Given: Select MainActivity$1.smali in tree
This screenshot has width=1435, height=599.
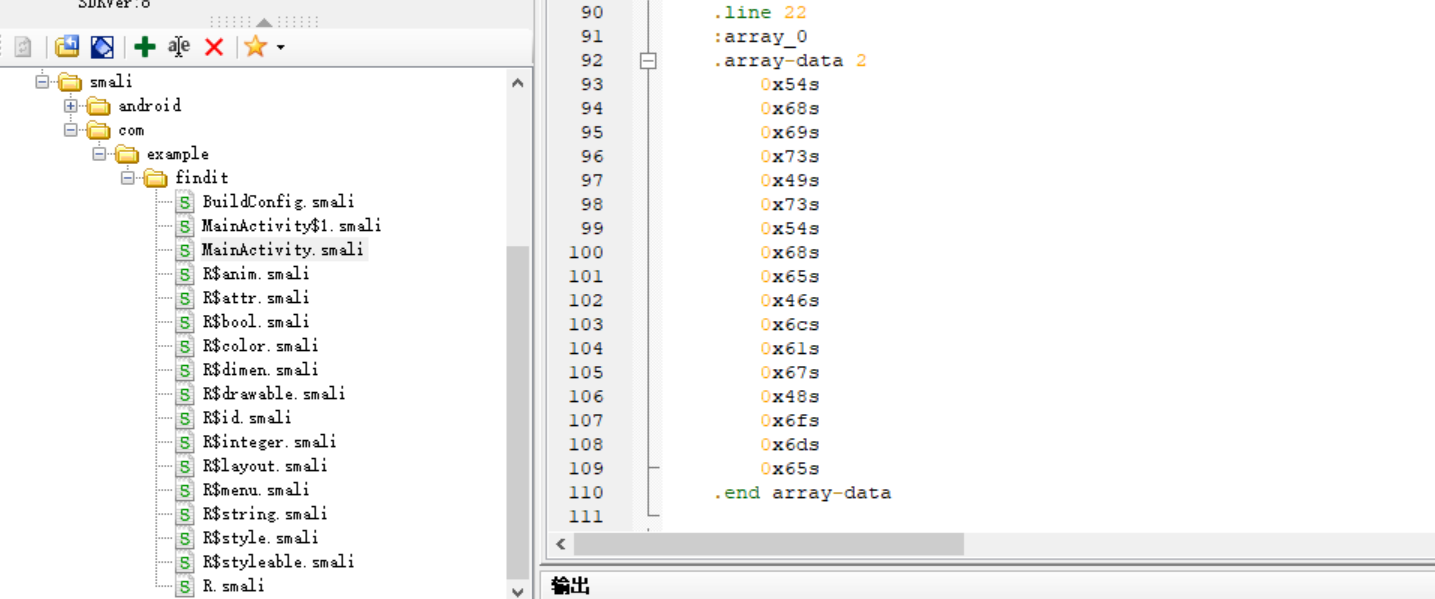Looking at the screenshot, I should (x=291, y=226).
